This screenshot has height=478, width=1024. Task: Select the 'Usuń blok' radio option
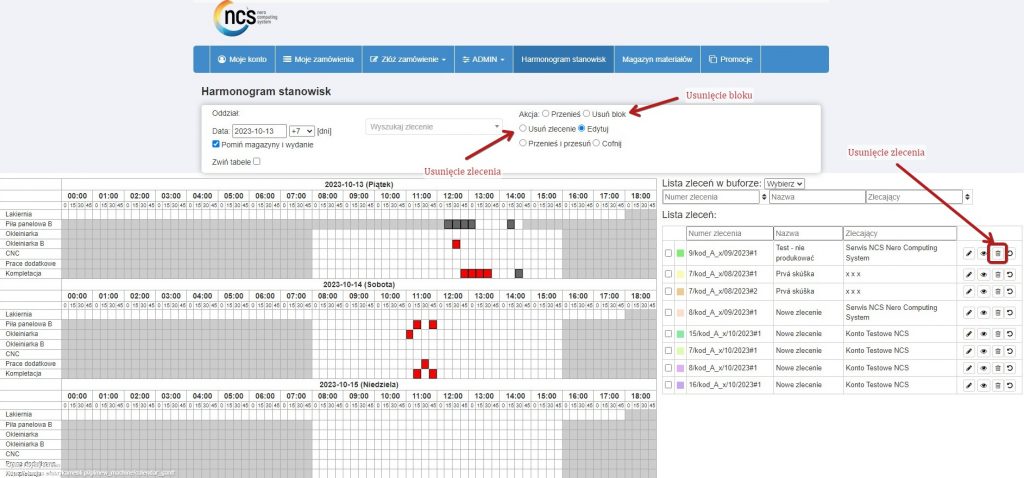pos(587,114)
